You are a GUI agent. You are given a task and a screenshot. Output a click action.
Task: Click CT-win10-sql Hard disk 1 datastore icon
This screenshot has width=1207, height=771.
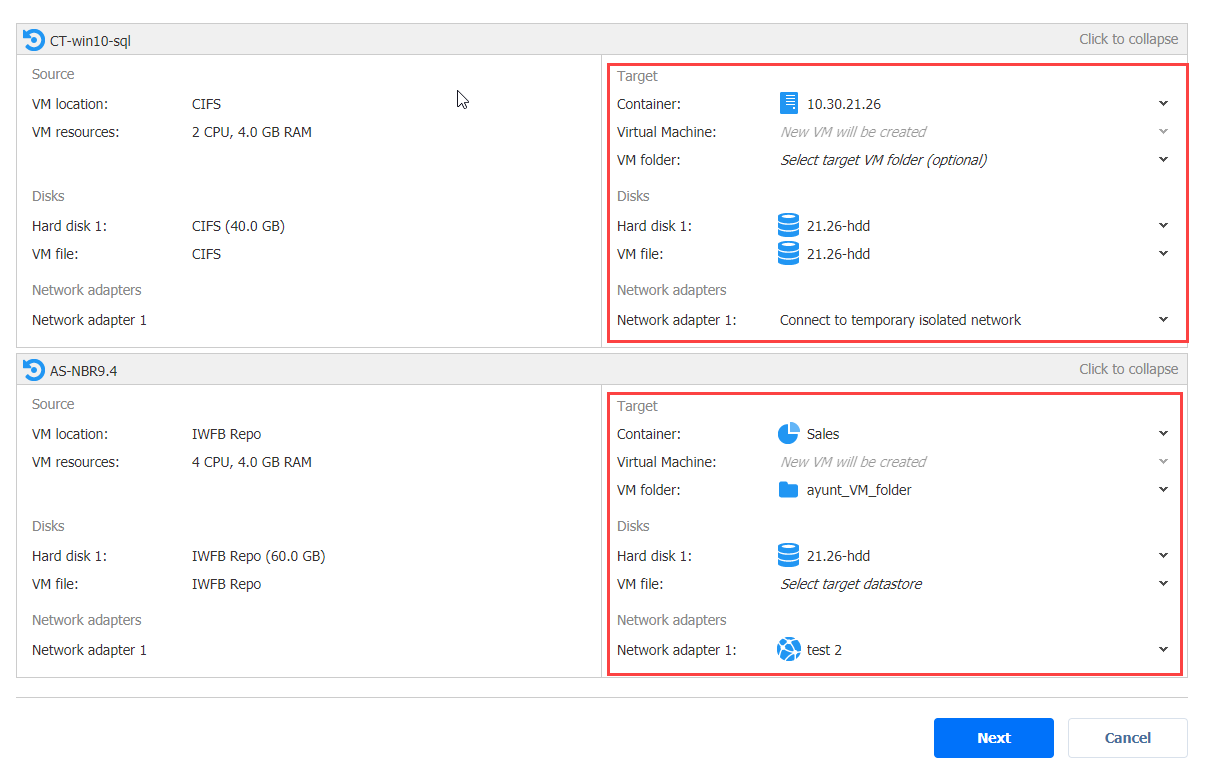tap(789, 225)
